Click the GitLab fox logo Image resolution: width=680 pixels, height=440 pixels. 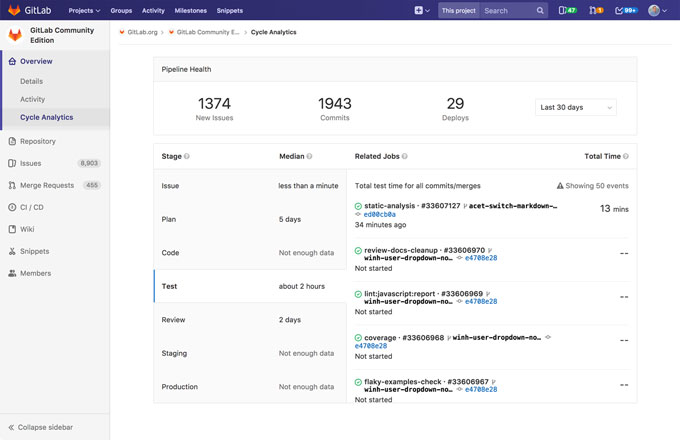(x=14, y=10)
